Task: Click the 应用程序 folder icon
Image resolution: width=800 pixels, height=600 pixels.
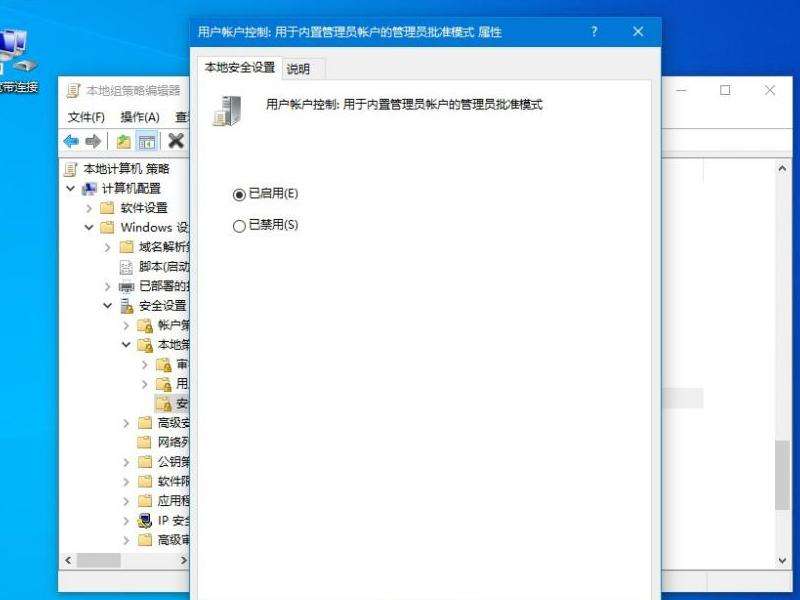Action: click(x=145, y=501)
